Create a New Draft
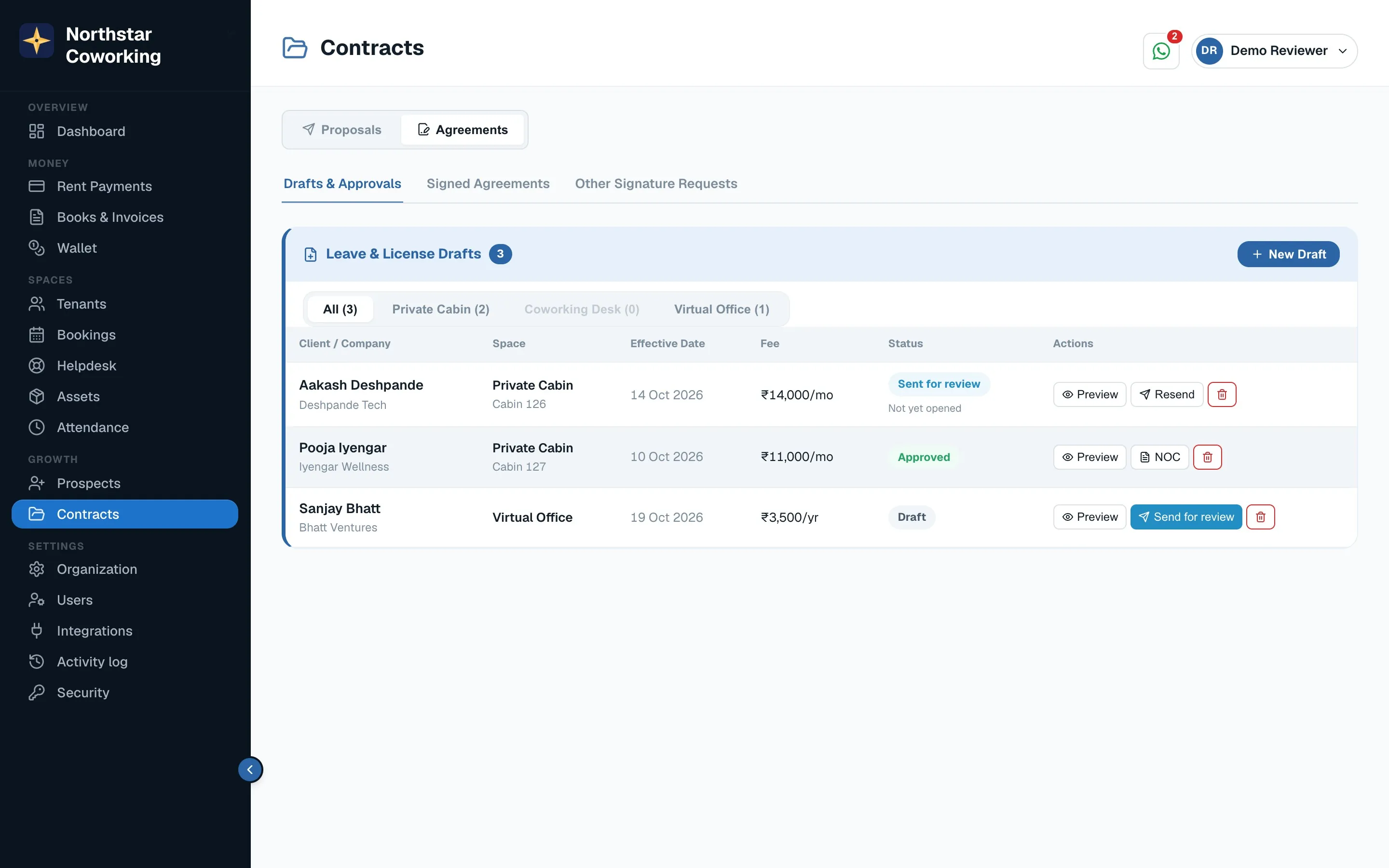This screenshot has width=1389, height=868. (1288, 254)
